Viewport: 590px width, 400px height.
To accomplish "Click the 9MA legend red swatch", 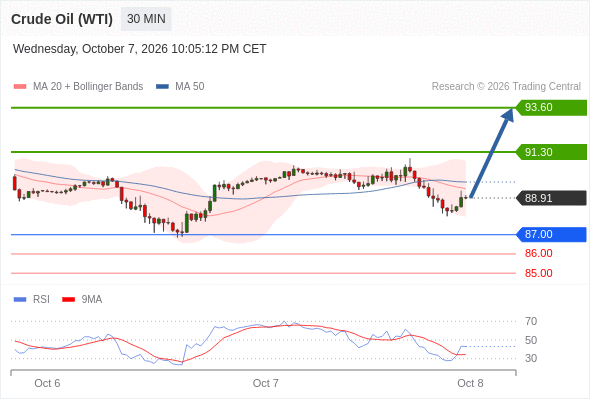I will click(x=68, y=300).
